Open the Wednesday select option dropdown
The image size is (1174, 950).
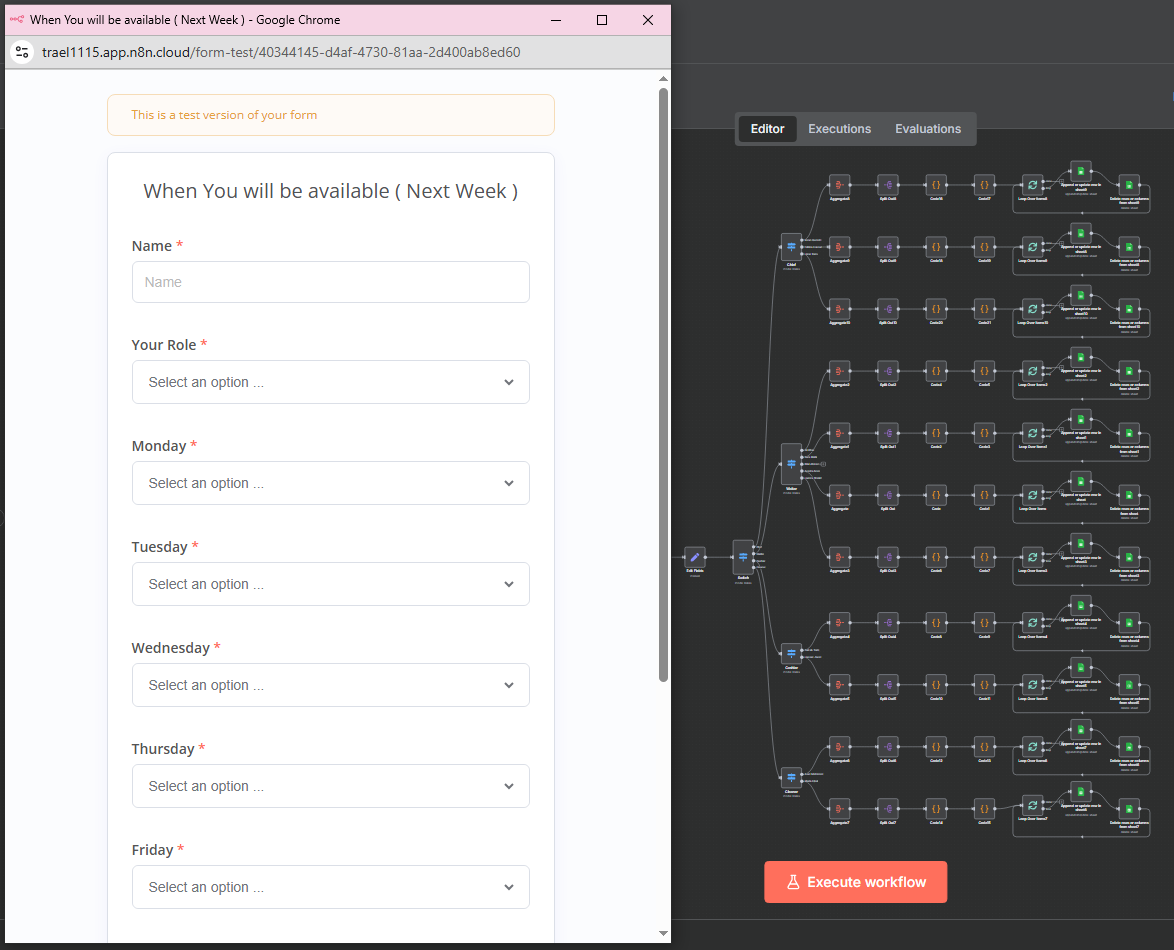(330, 686)
